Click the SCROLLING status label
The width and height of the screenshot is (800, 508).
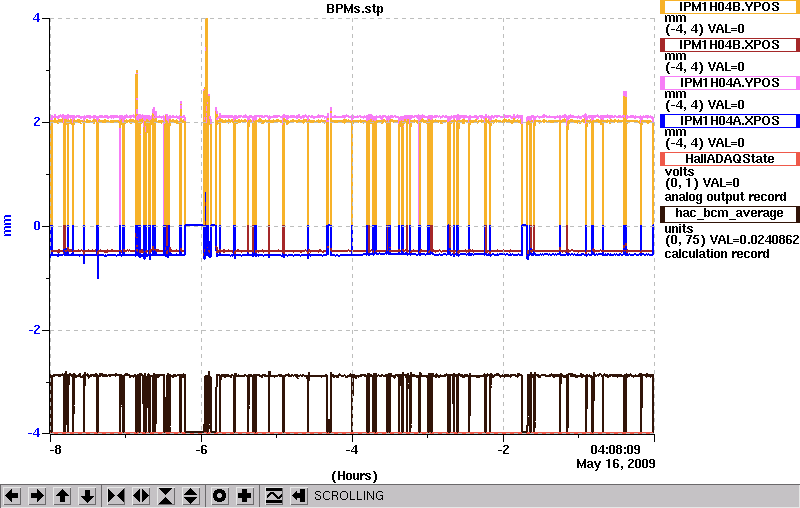pos(348,496)
